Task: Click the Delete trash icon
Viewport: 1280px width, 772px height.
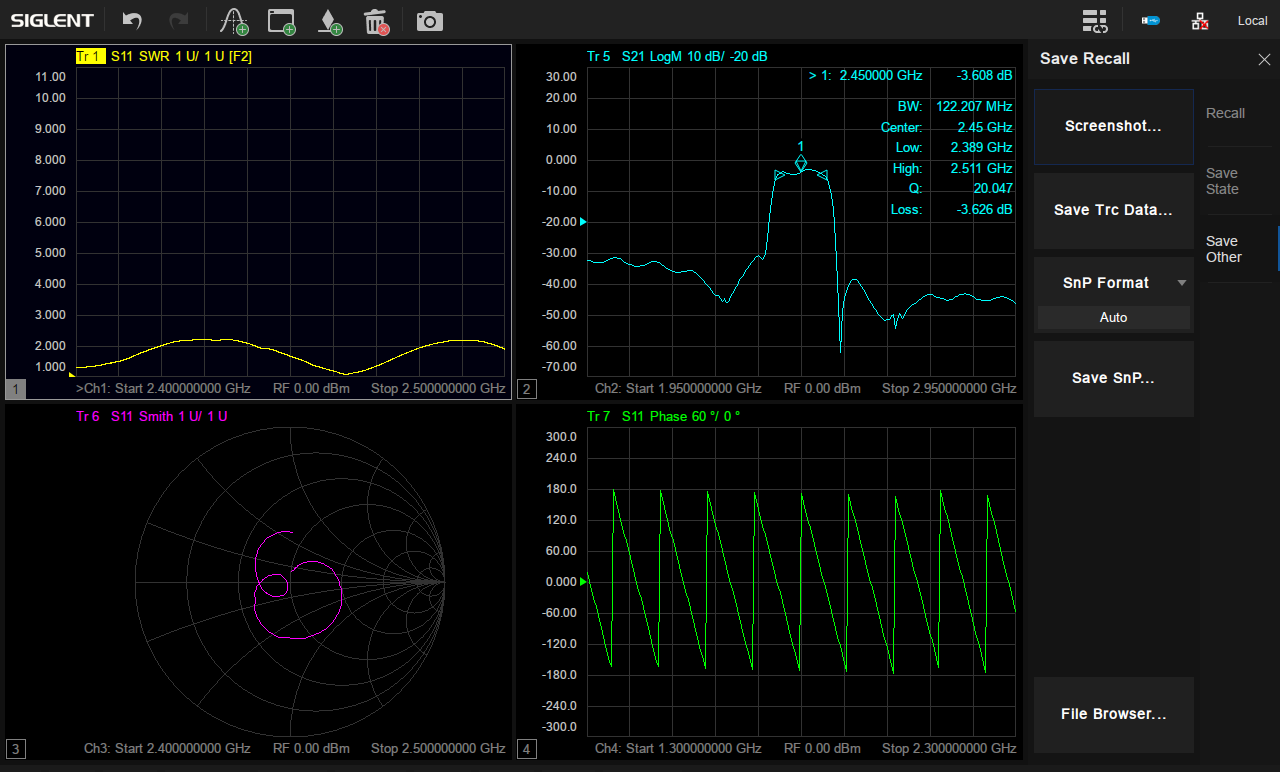Action: 376,21
